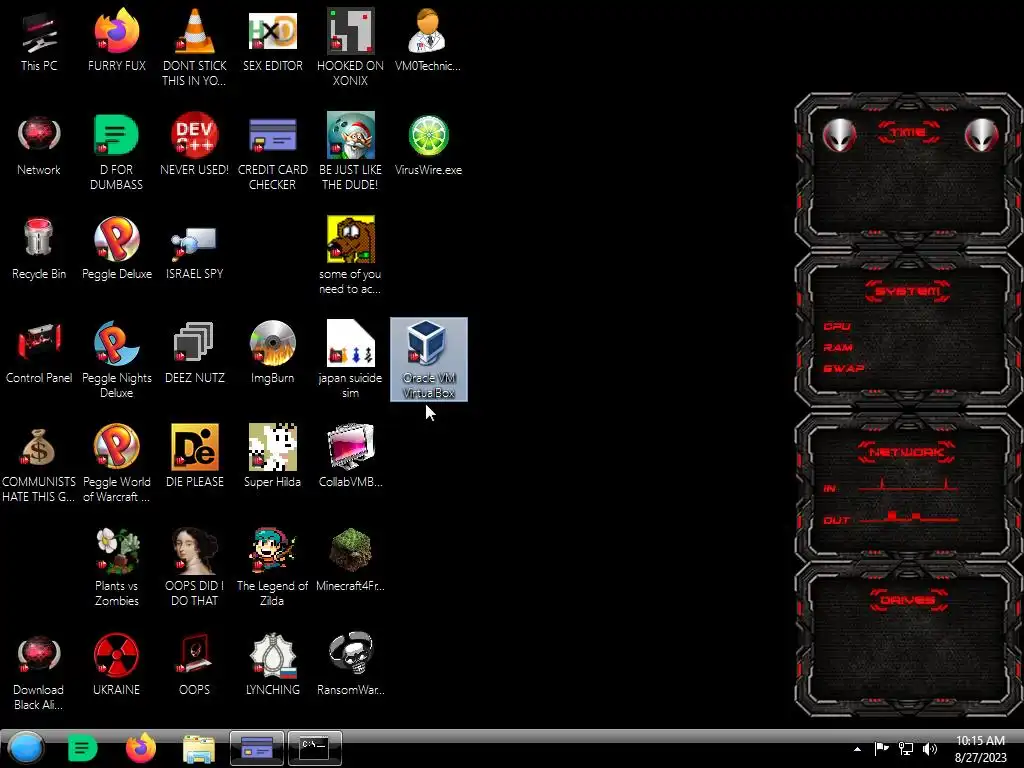Open the Start menu orb
This screenshot has width=1024, height=768.
[x=26, y=748]
